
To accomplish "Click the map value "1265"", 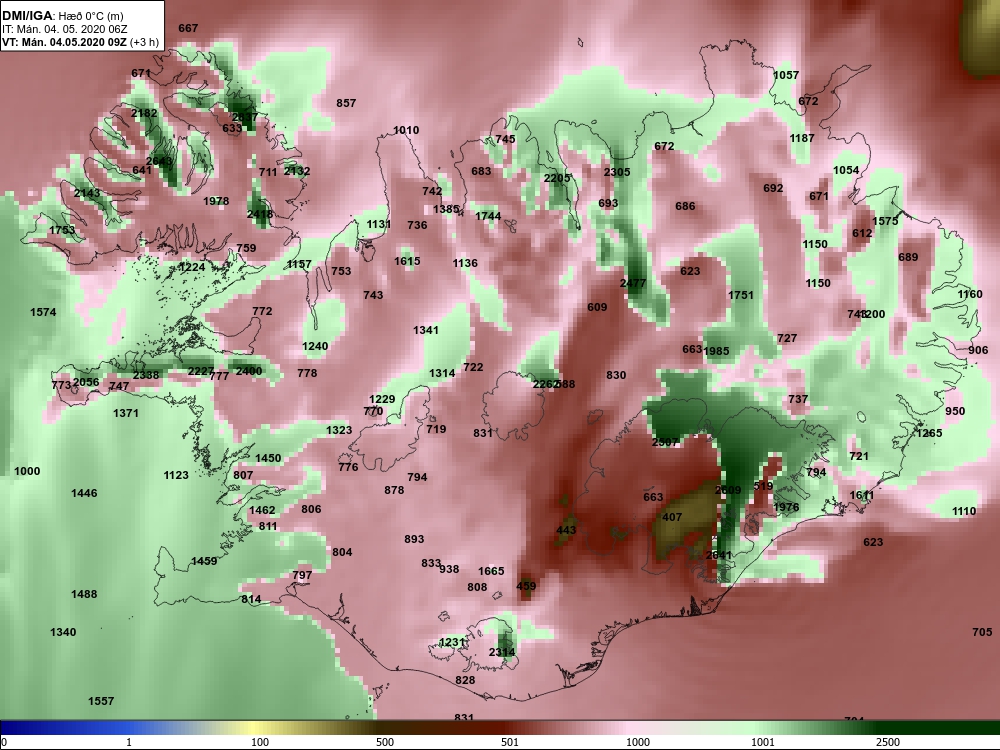I will [x=929, y=432].
